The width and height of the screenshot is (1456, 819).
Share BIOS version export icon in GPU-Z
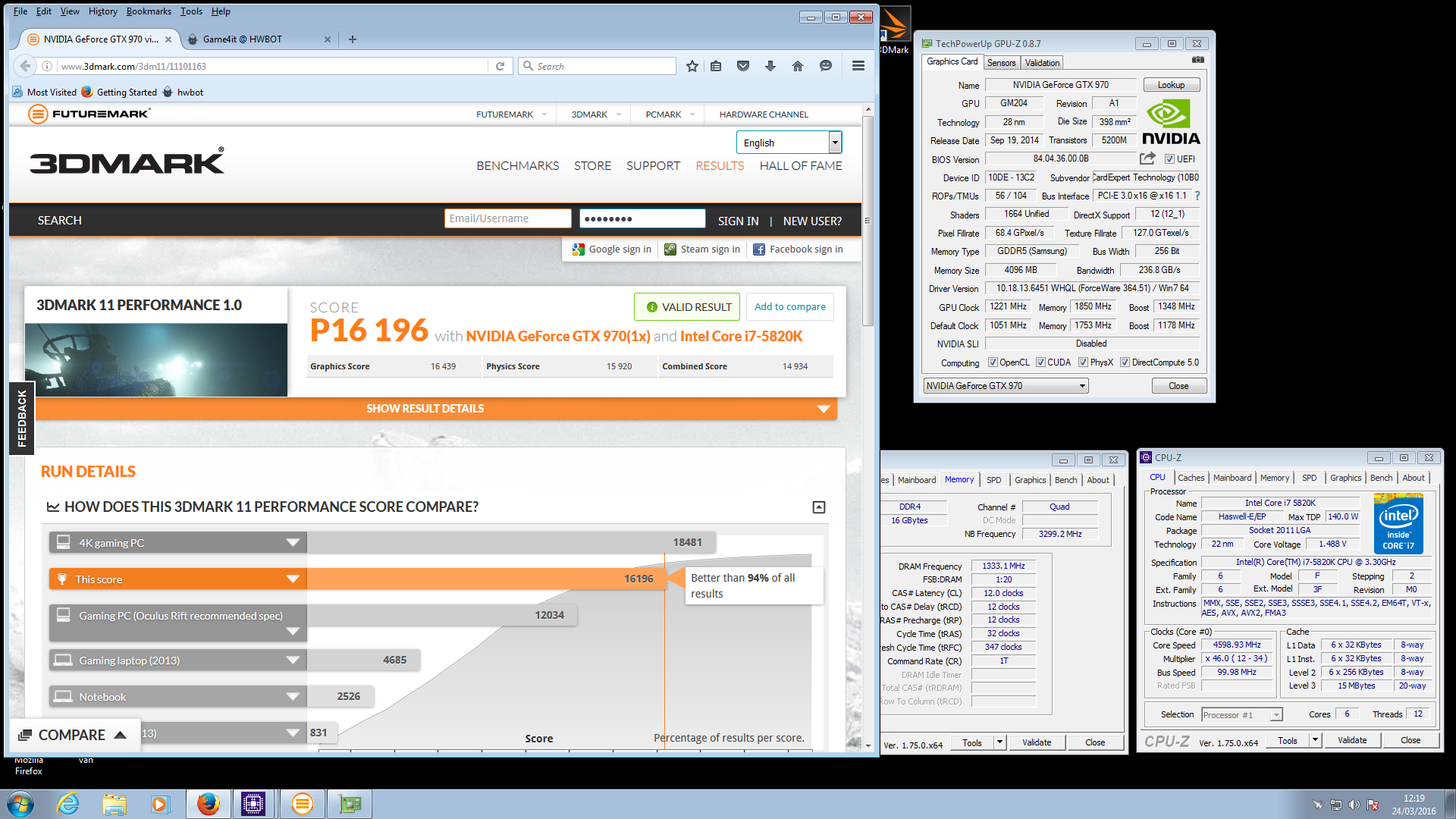pyautogui.click(x=1147, y=158)
